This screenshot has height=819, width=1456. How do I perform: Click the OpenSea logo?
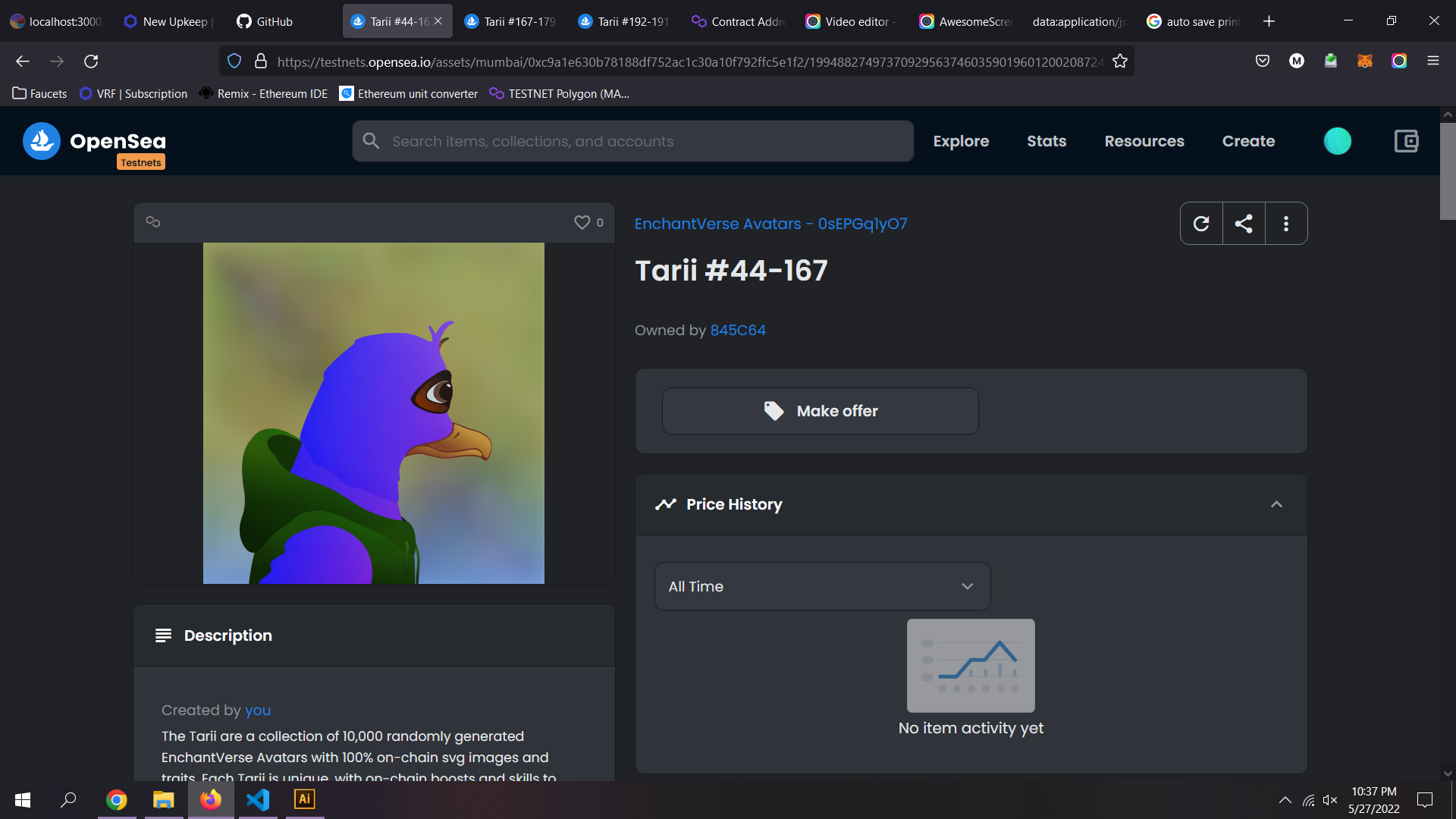pos(95,142)
